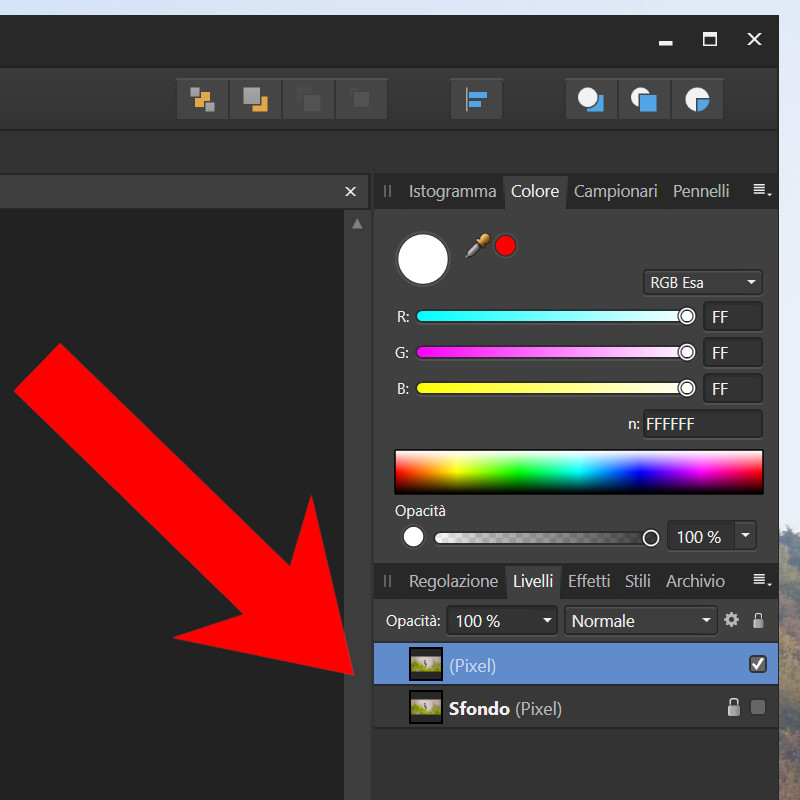Toggle visibility checkbox of the top (Pixel) layer
Image resolution: width=800 pixels, height=800 pixels.
click(x=758, y=664)
